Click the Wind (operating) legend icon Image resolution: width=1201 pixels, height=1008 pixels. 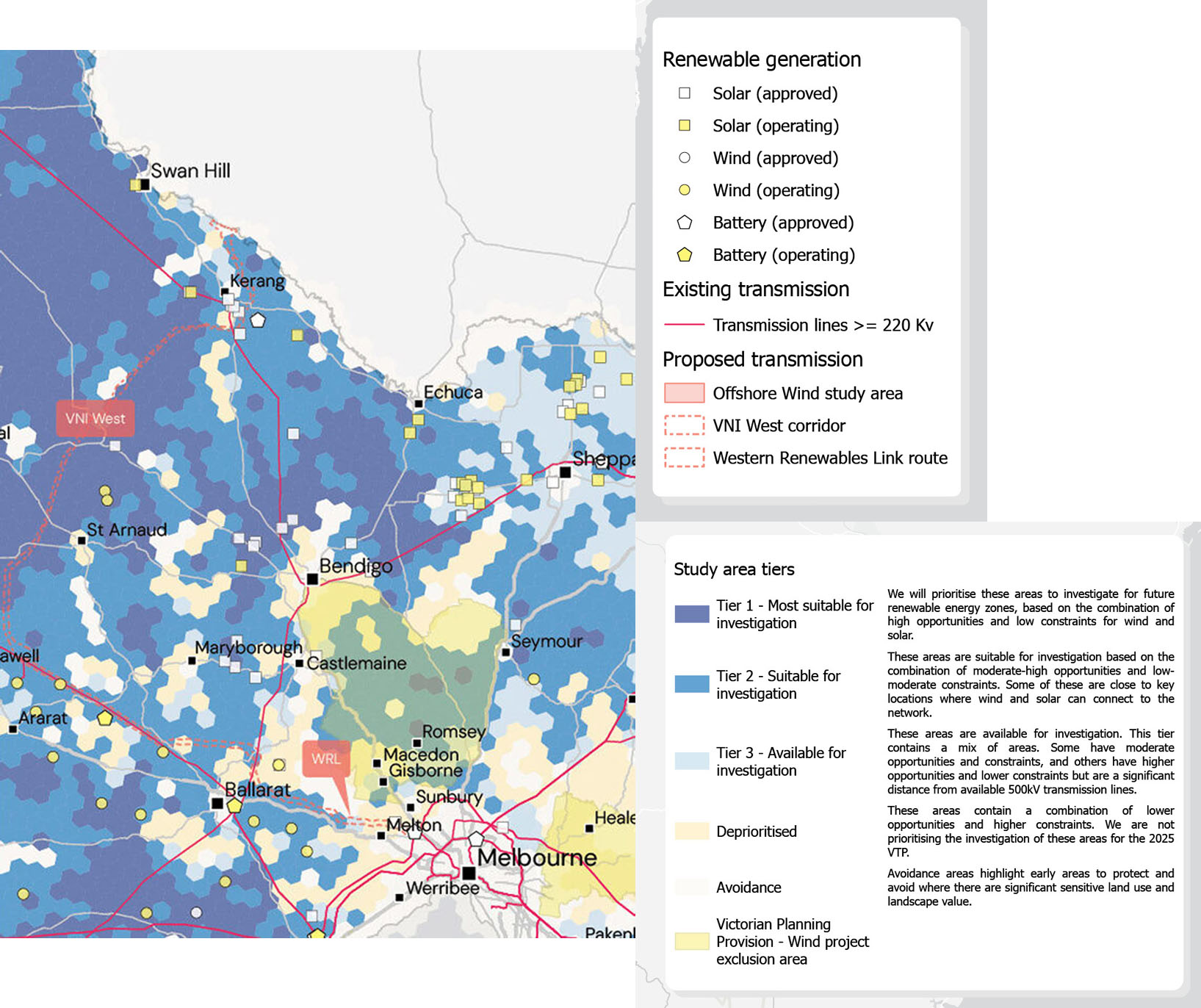click(x=684, y=190)
